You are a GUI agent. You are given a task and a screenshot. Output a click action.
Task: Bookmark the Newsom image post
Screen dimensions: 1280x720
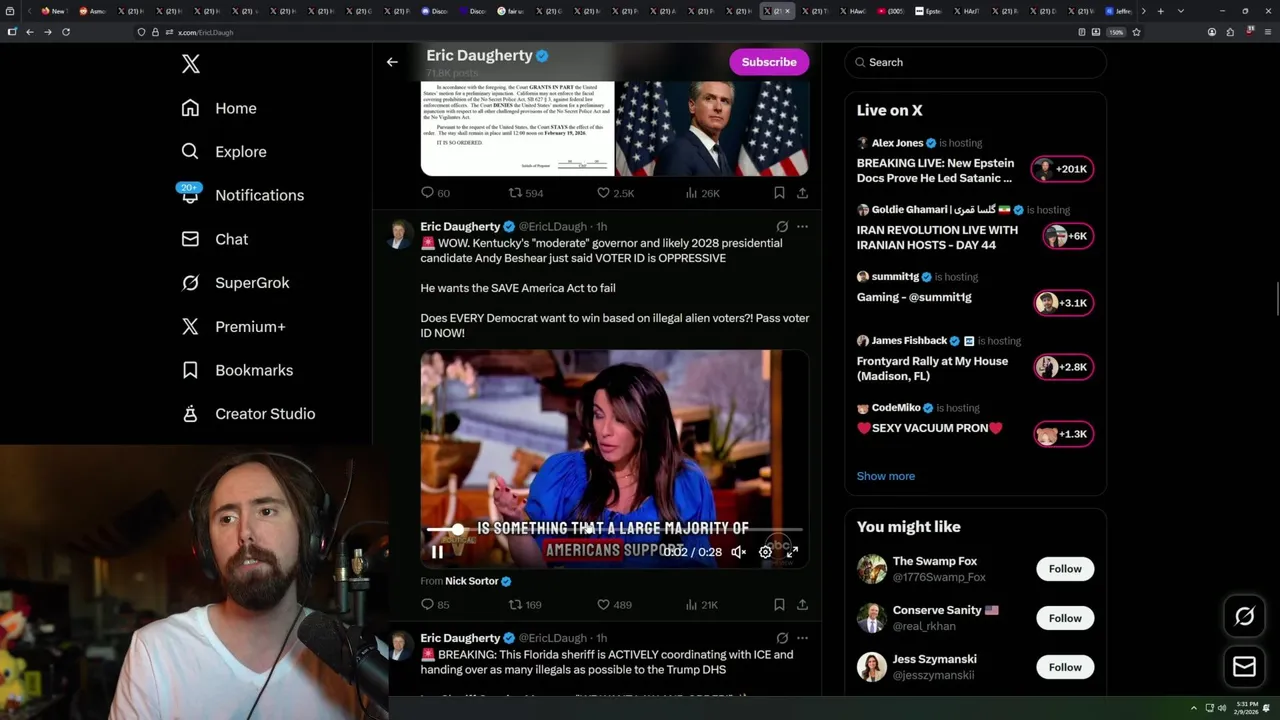tap(779, 193)
